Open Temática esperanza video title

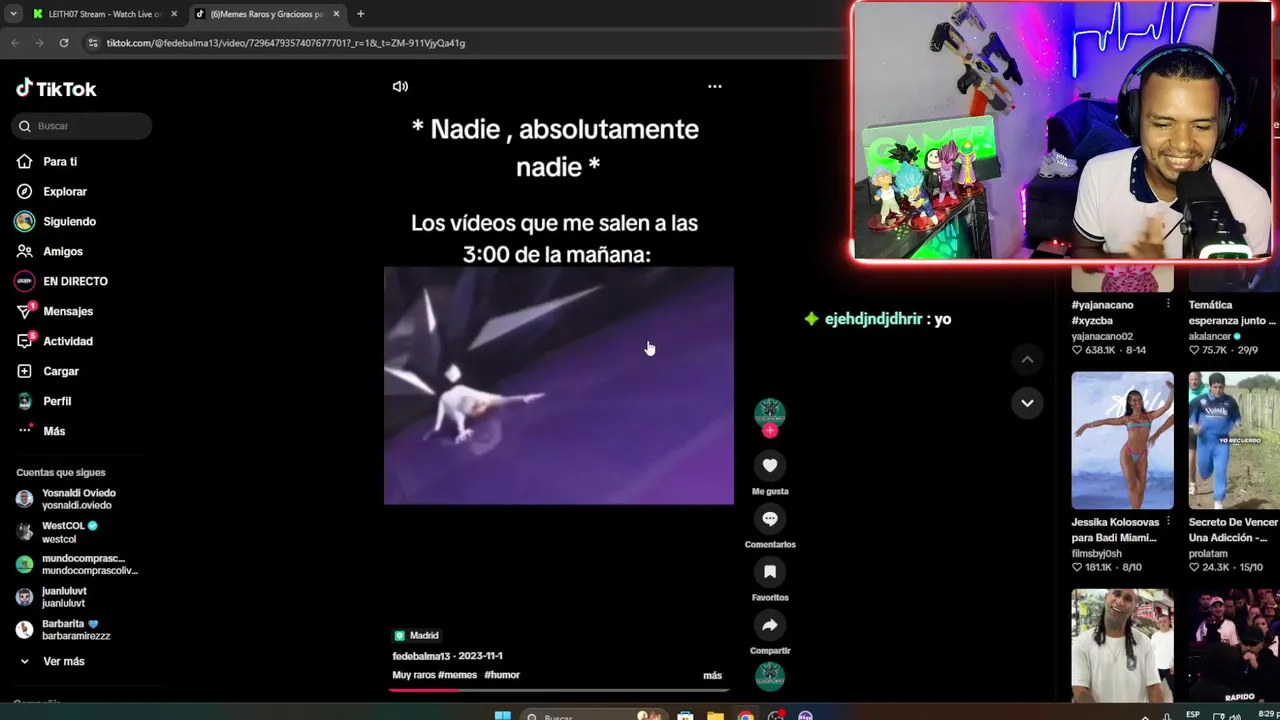tap(1232, 313)
